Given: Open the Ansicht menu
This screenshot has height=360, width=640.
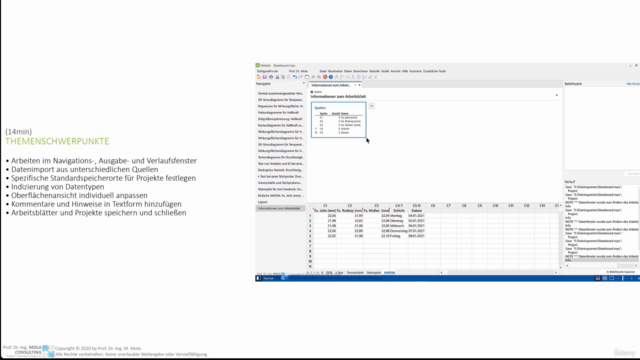Looking at the screenshot, I should point(396,71).
